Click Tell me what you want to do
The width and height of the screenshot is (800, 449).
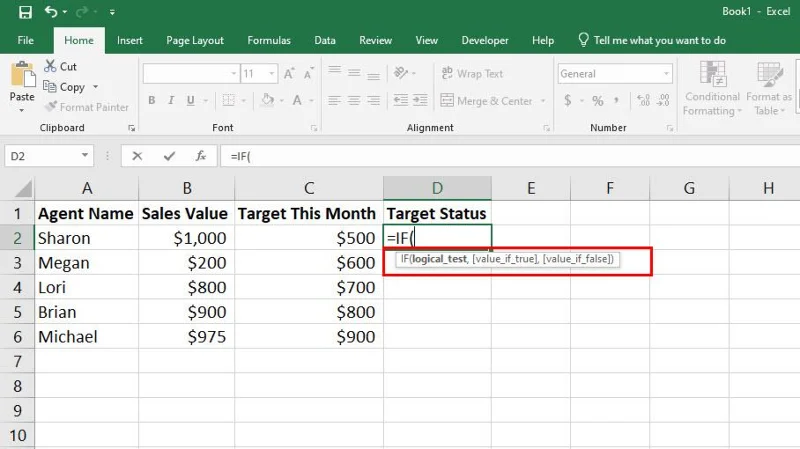[x=652, y=40]
